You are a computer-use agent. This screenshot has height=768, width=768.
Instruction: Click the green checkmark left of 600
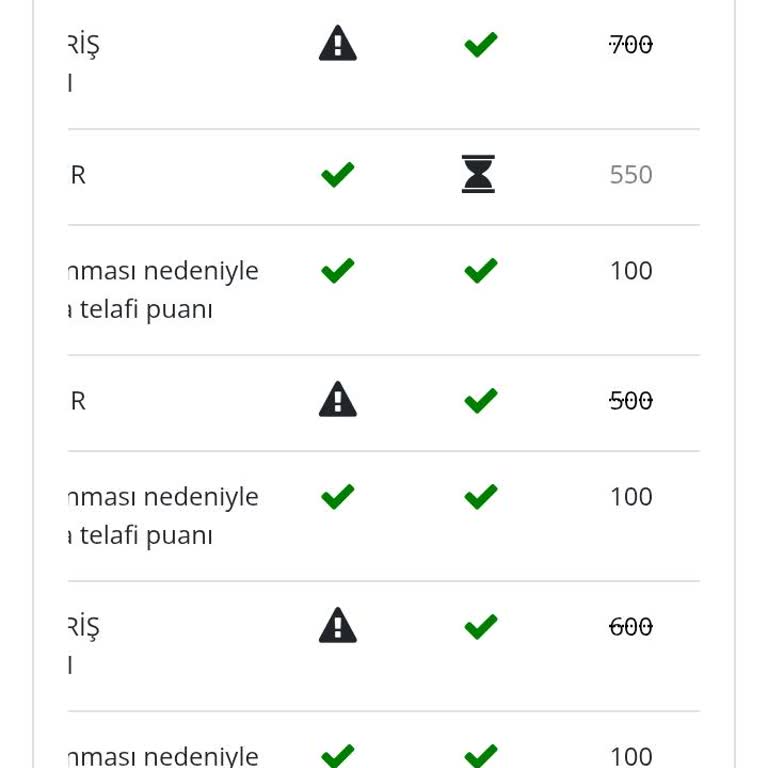pos(480,626)
